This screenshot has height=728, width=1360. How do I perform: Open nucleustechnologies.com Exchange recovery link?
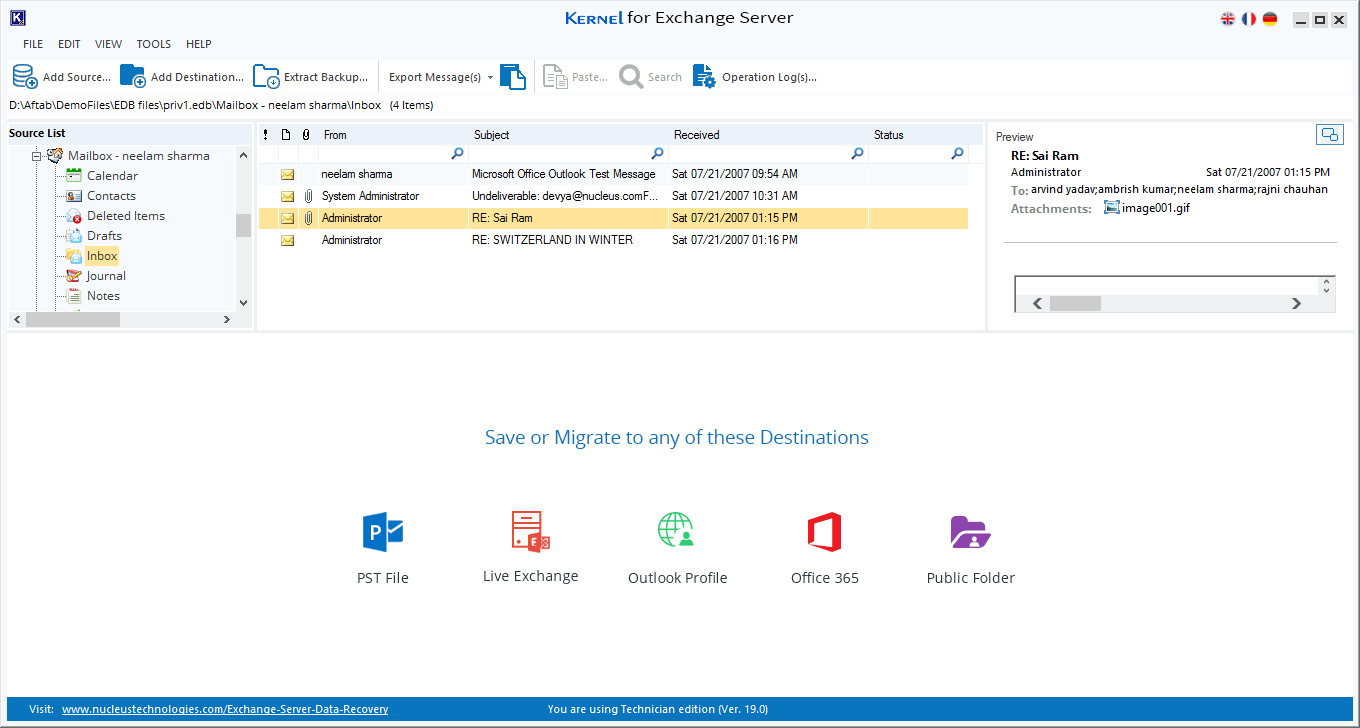(225, 709)
